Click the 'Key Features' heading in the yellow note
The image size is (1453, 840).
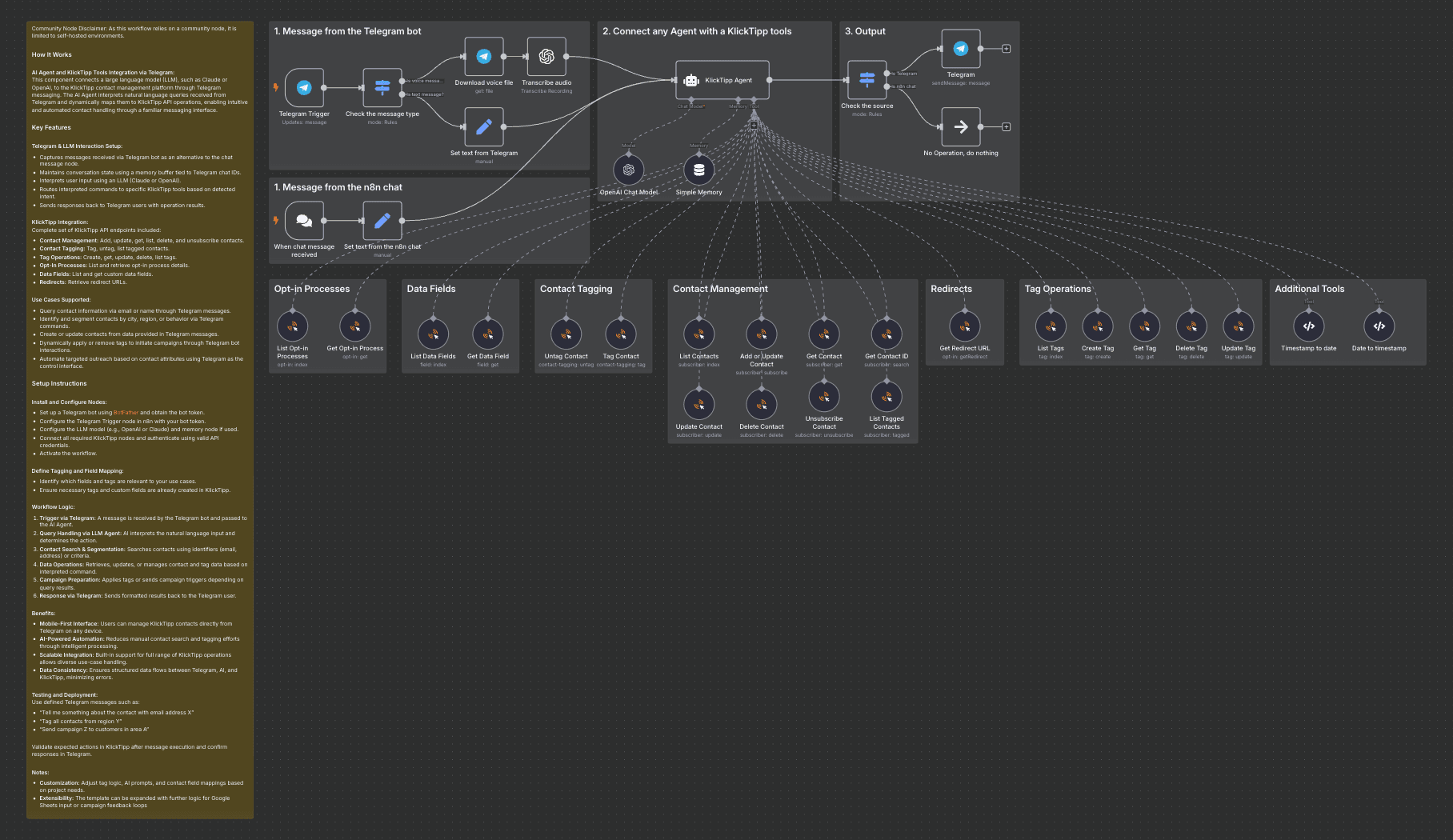click(51, 127)
